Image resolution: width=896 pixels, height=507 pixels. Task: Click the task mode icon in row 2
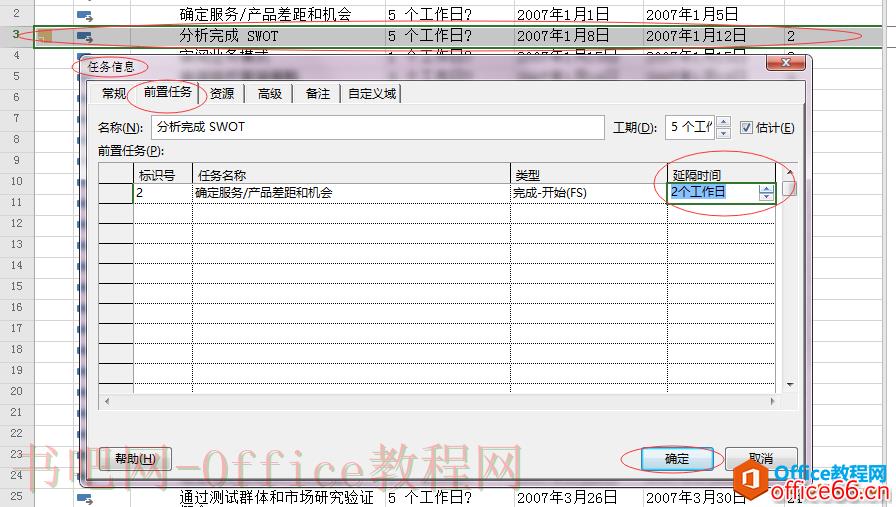[85, 15]
